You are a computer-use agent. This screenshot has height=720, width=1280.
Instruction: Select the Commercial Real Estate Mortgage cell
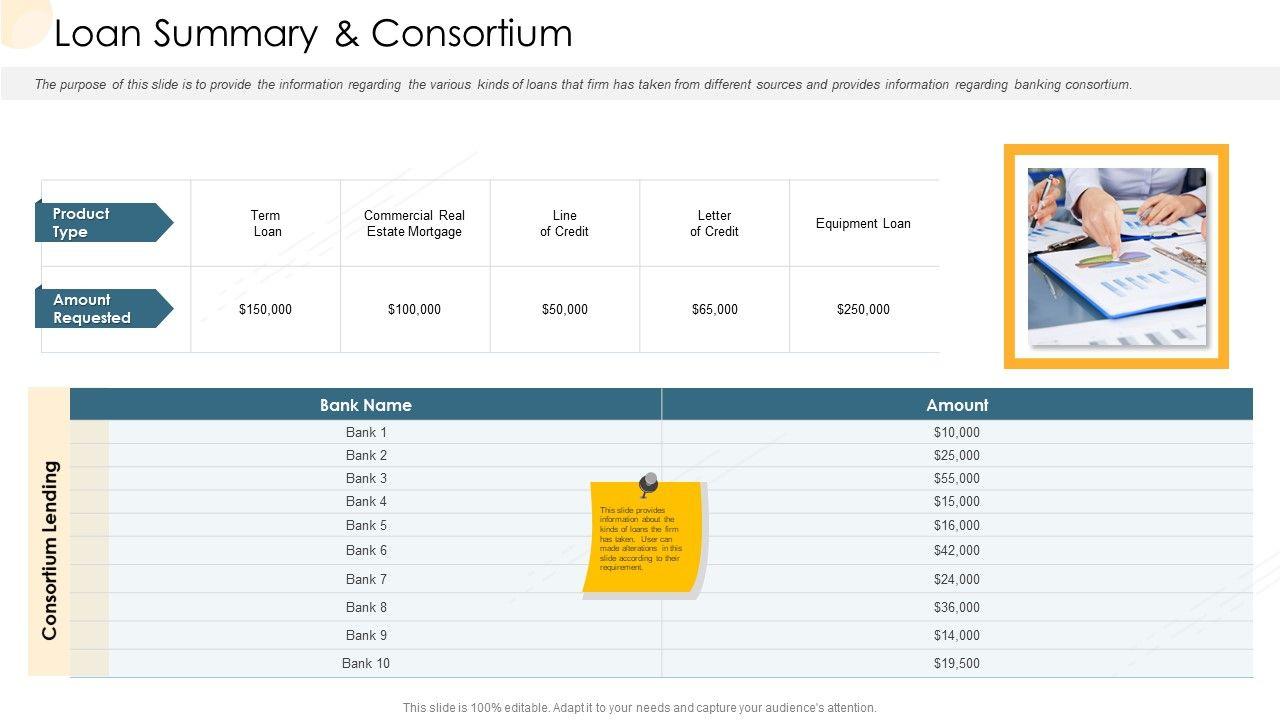click(x=414, y=223)
